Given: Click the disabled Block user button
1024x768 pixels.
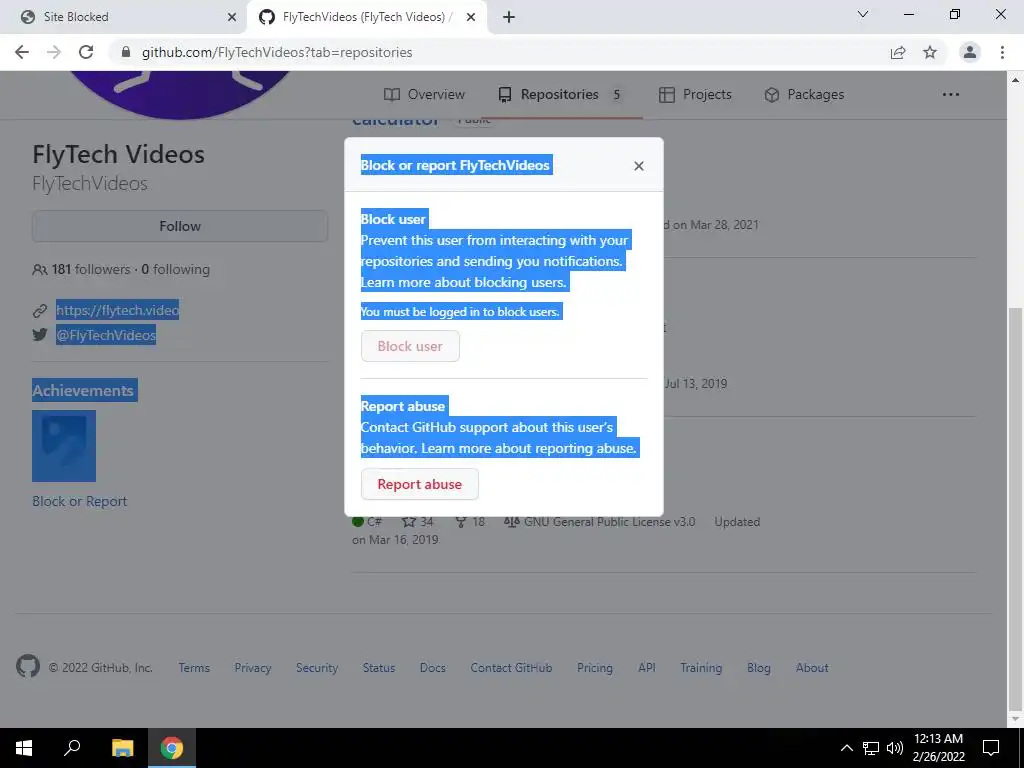Looking at the screenshot, I should [410, 346].
